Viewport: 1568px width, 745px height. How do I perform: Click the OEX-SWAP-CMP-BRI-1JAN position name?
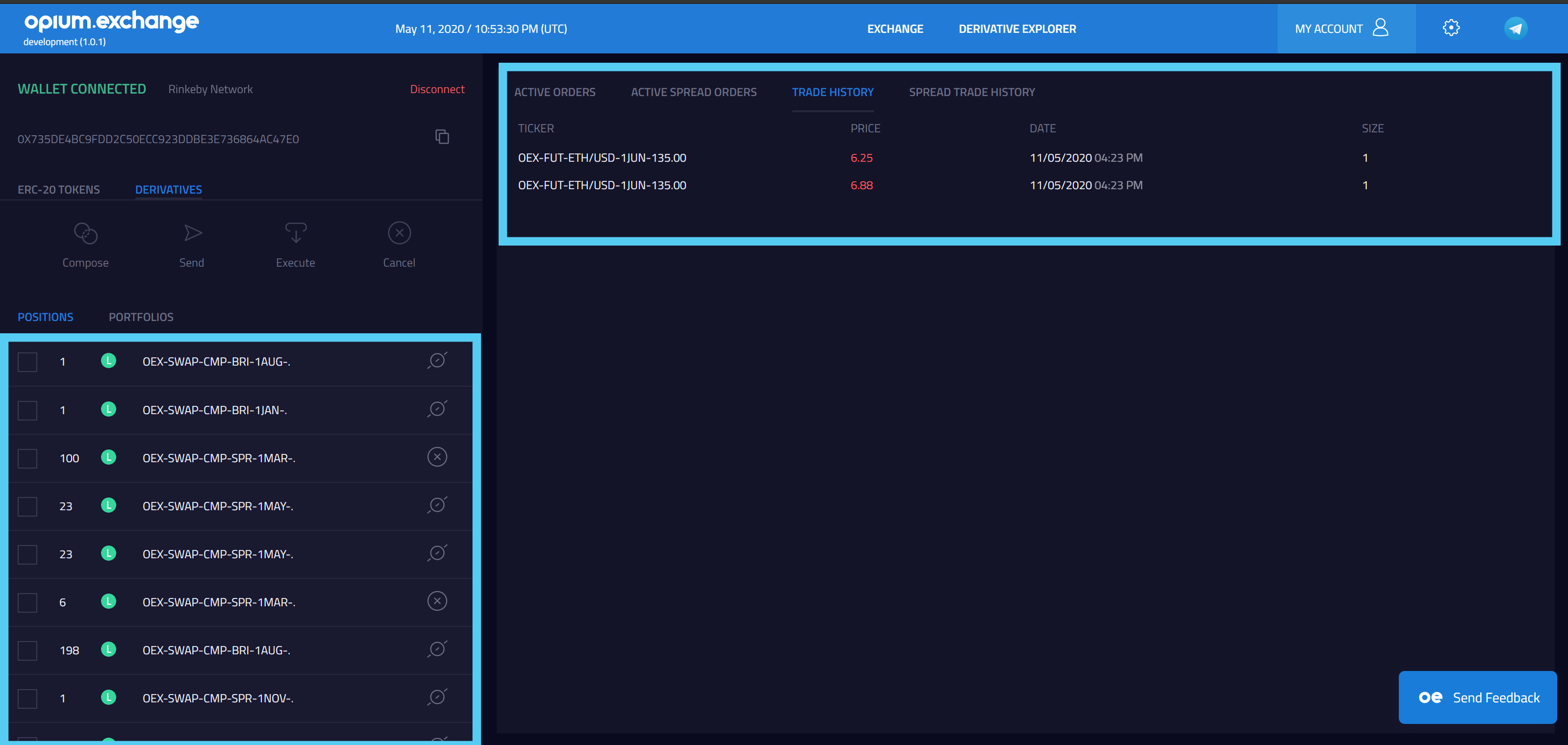(215, 410)
